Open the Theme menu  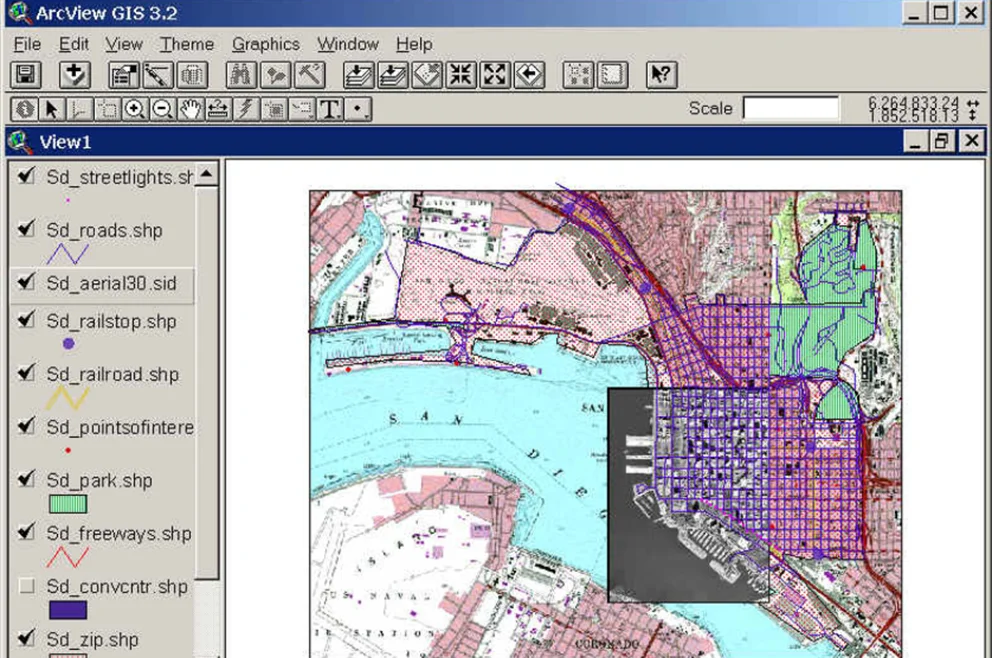coord(186,44)
